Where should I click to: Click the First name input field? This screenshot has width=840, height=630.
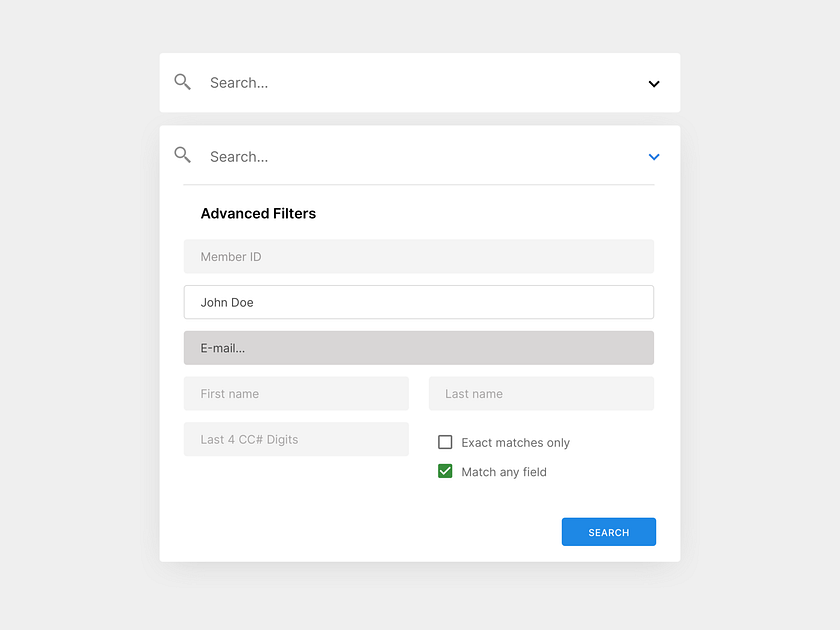tap(296, 393)
